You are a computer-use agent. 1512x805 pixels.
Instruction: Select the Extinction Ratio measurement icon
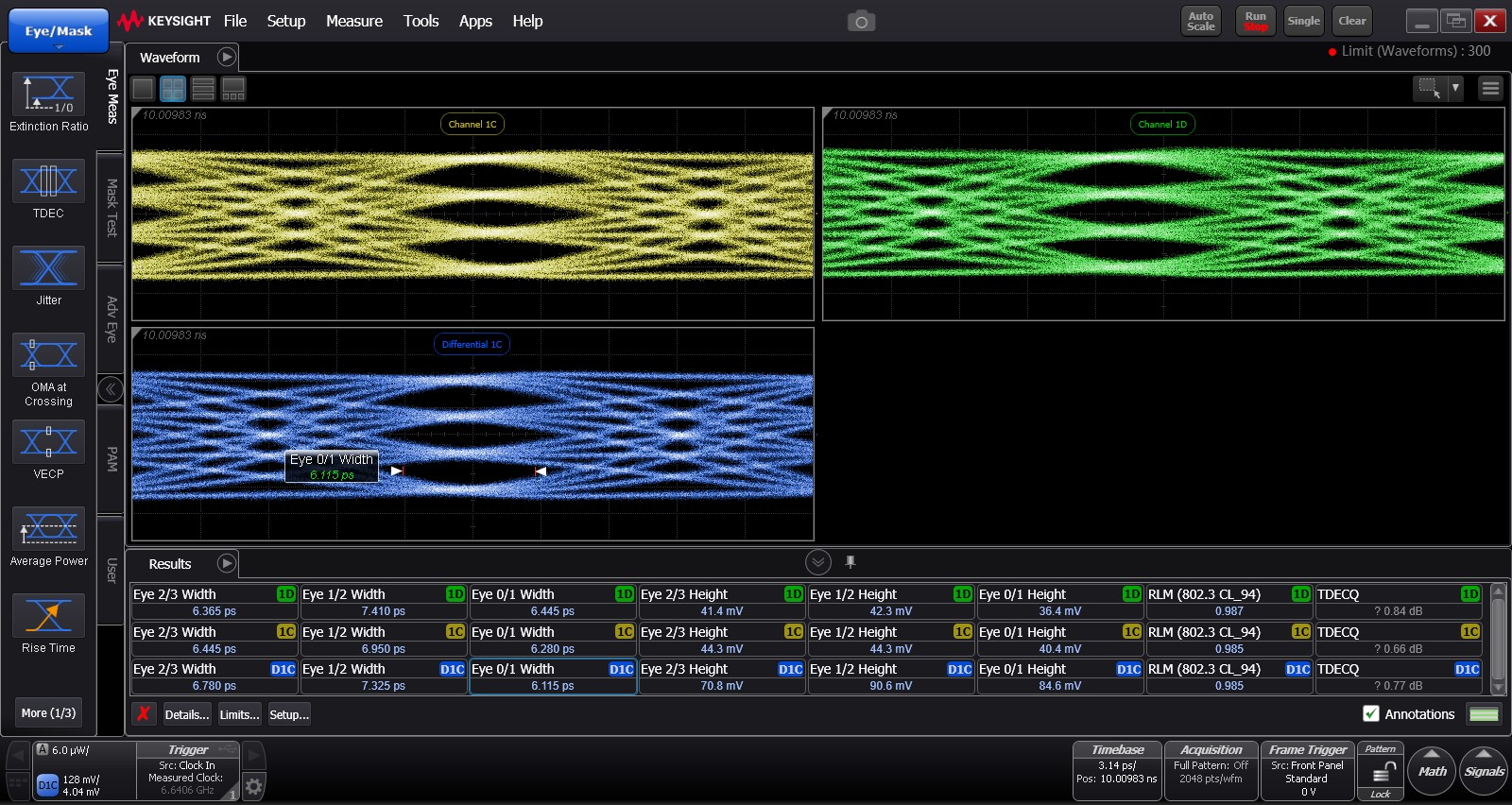[x=48, y=94]
